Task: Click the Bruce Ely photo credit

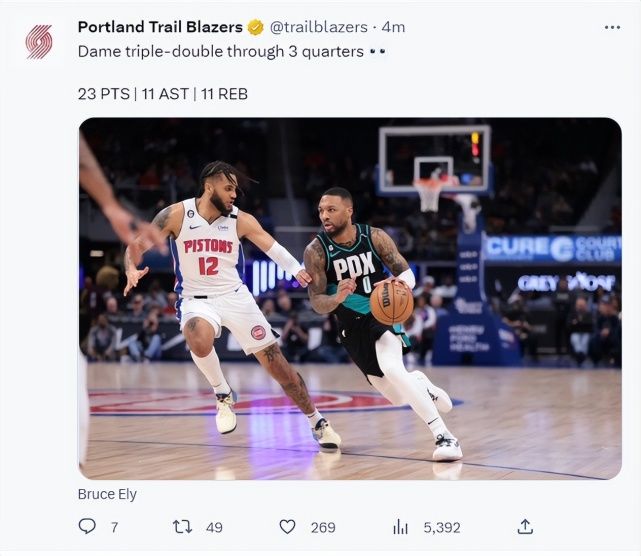Action: click(107, 494)
